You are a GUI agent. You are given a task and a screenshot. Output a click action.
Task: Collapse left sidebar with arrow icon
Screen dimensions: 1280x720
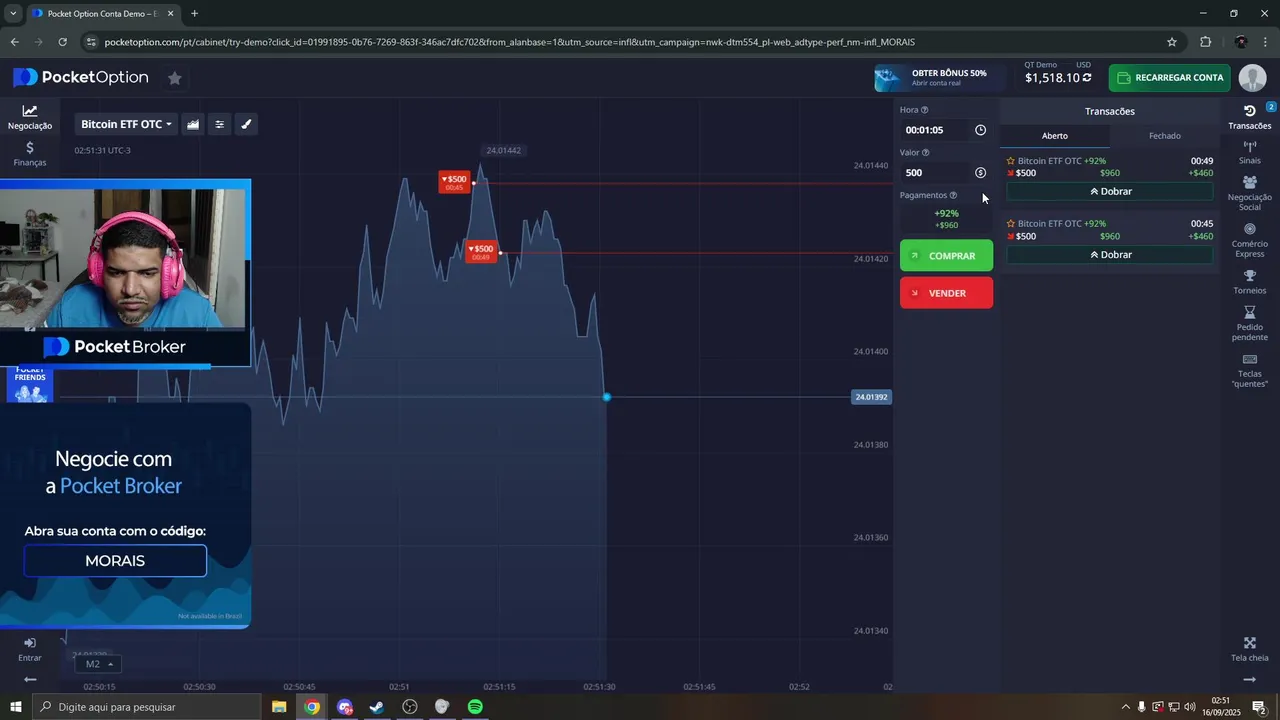30,680
